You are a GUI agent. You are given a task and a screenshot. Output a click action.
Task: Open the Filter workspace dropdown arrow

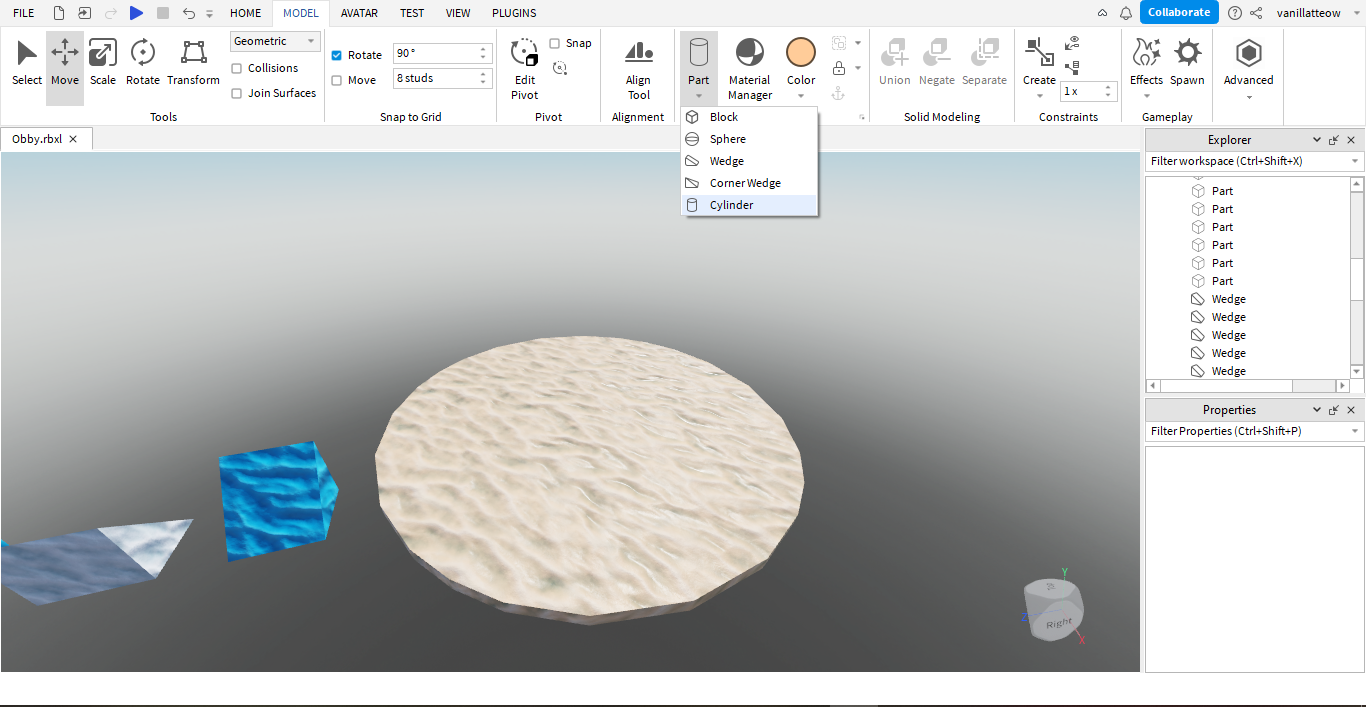tap(1355, 161)
